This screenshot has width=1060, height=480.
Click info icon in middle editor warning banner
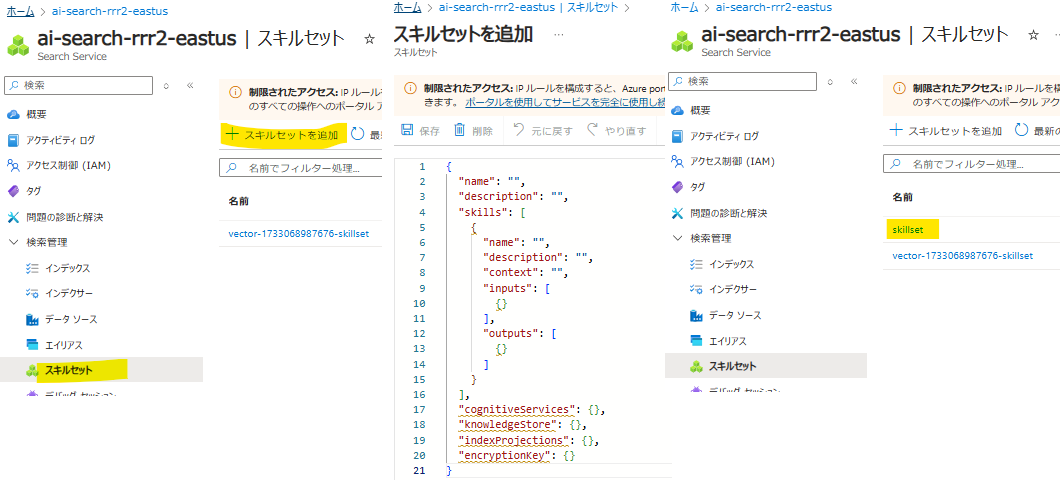tap(410, 88)
